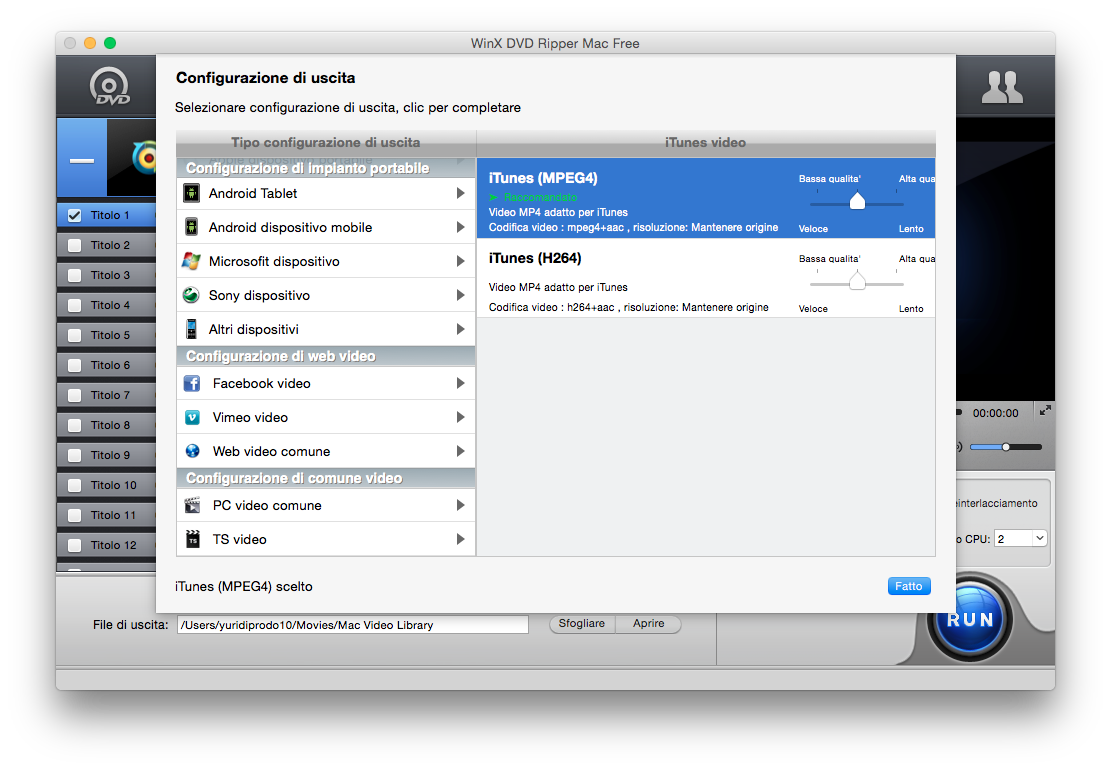Select Facebook video profile category
Viewport: 1111px width, 770px height.
coord(326,383)
